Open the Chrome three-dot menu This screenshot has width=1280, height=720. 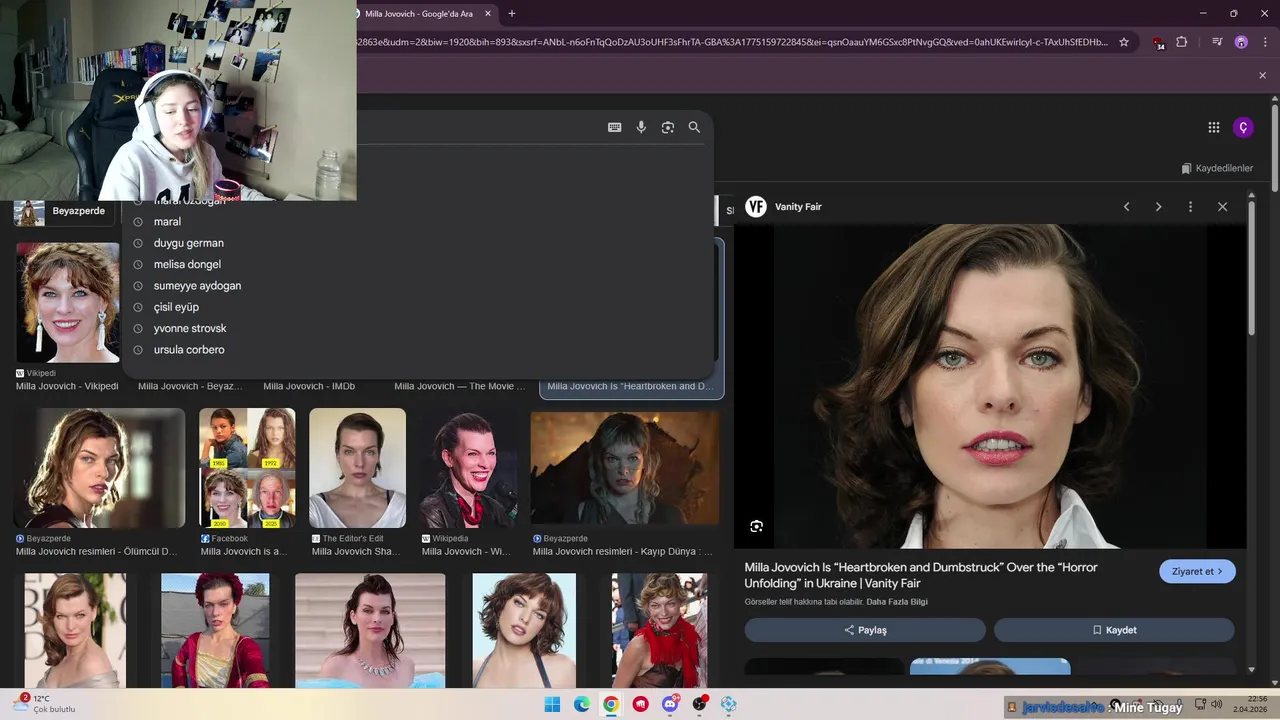point(1264,42)
